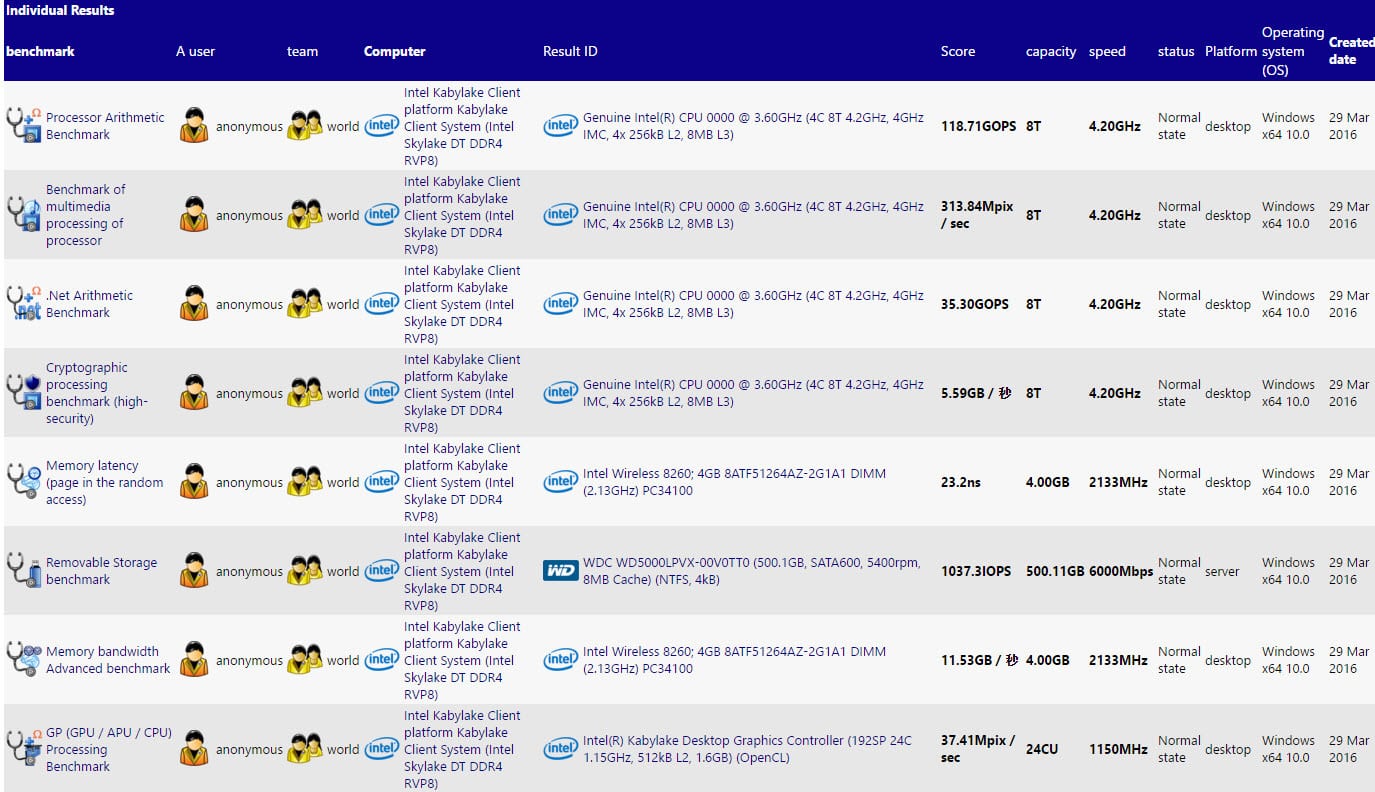Open the Removable Storage benchmark link
Viewport: 1375px width, 792px height.
(101, 571)
